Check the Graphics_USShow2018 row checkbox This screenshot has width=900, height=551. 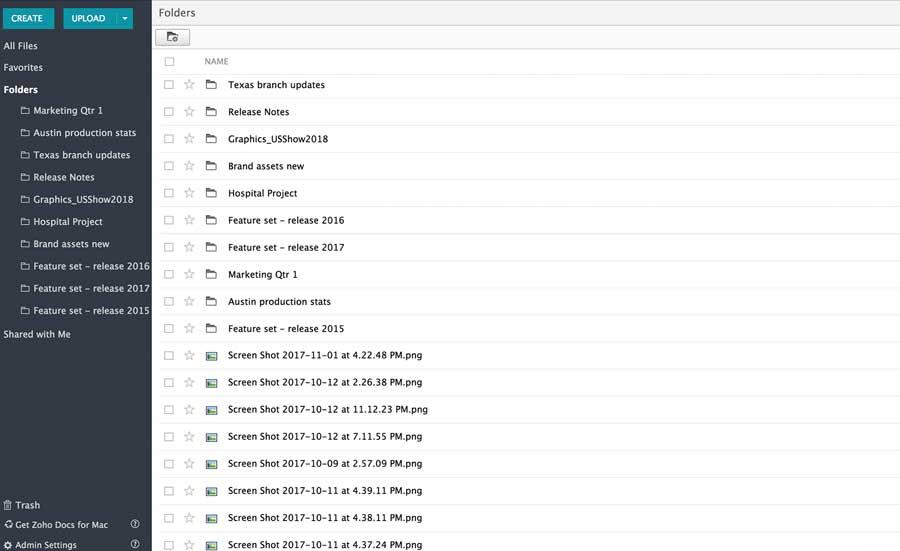[x=169, y=139]
